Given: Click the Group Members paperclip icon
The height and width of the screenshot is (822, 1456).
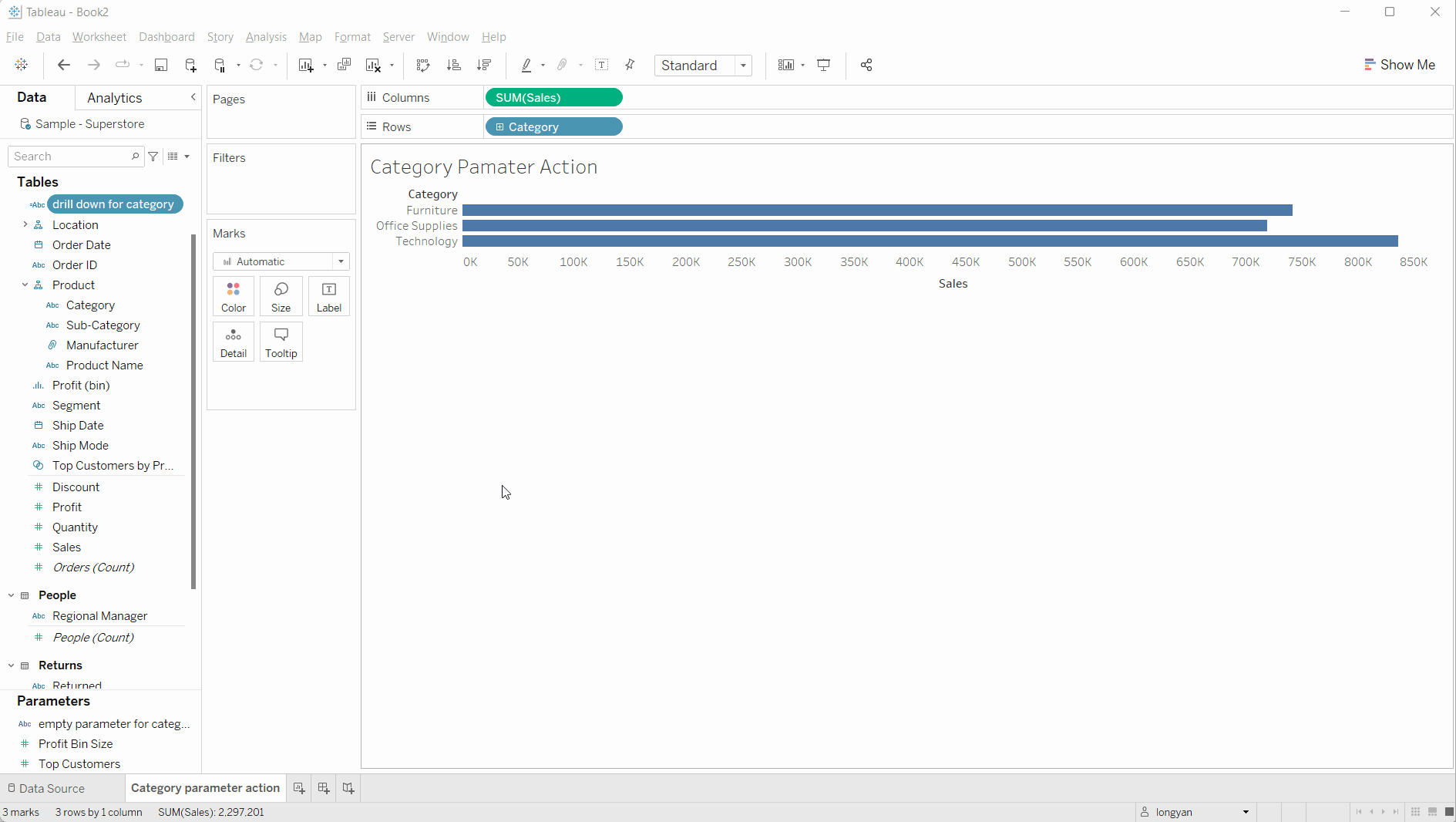Looking at the screenshot, I should 563,65.
